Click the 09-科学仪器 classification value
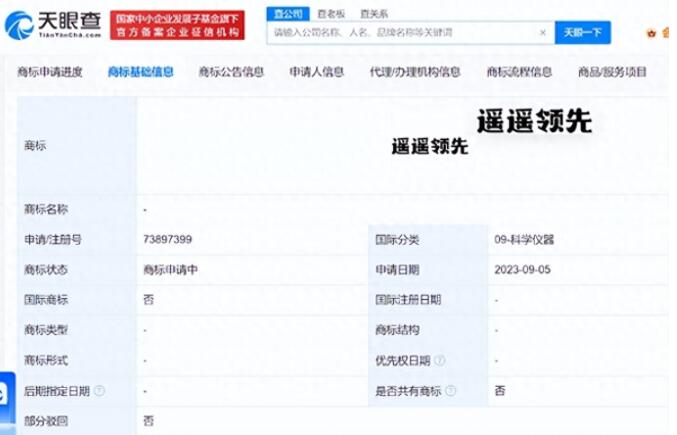Viewport: 677px width, 435px height. coord(524,239)
